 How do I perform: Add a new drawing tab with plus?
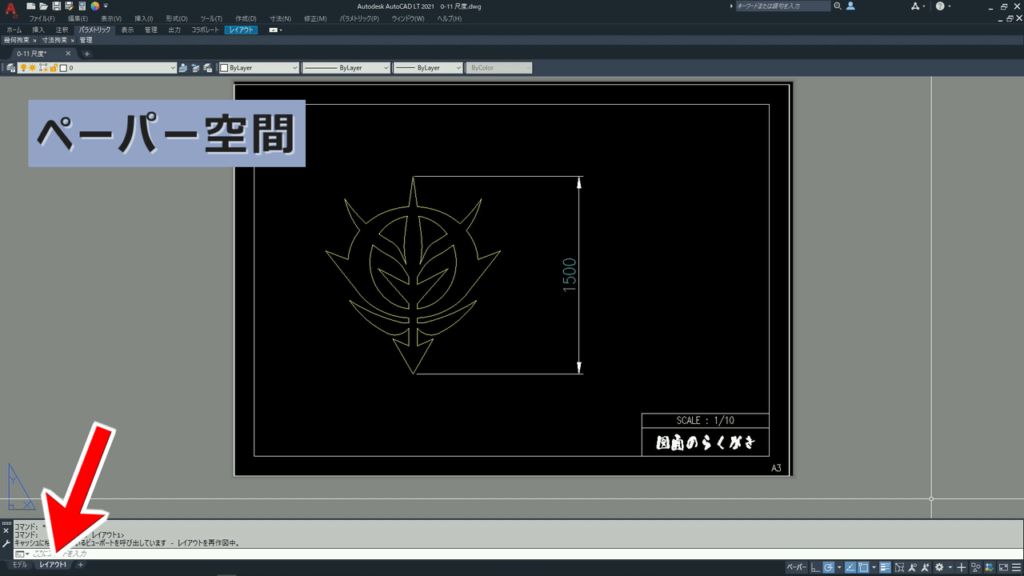86,54
